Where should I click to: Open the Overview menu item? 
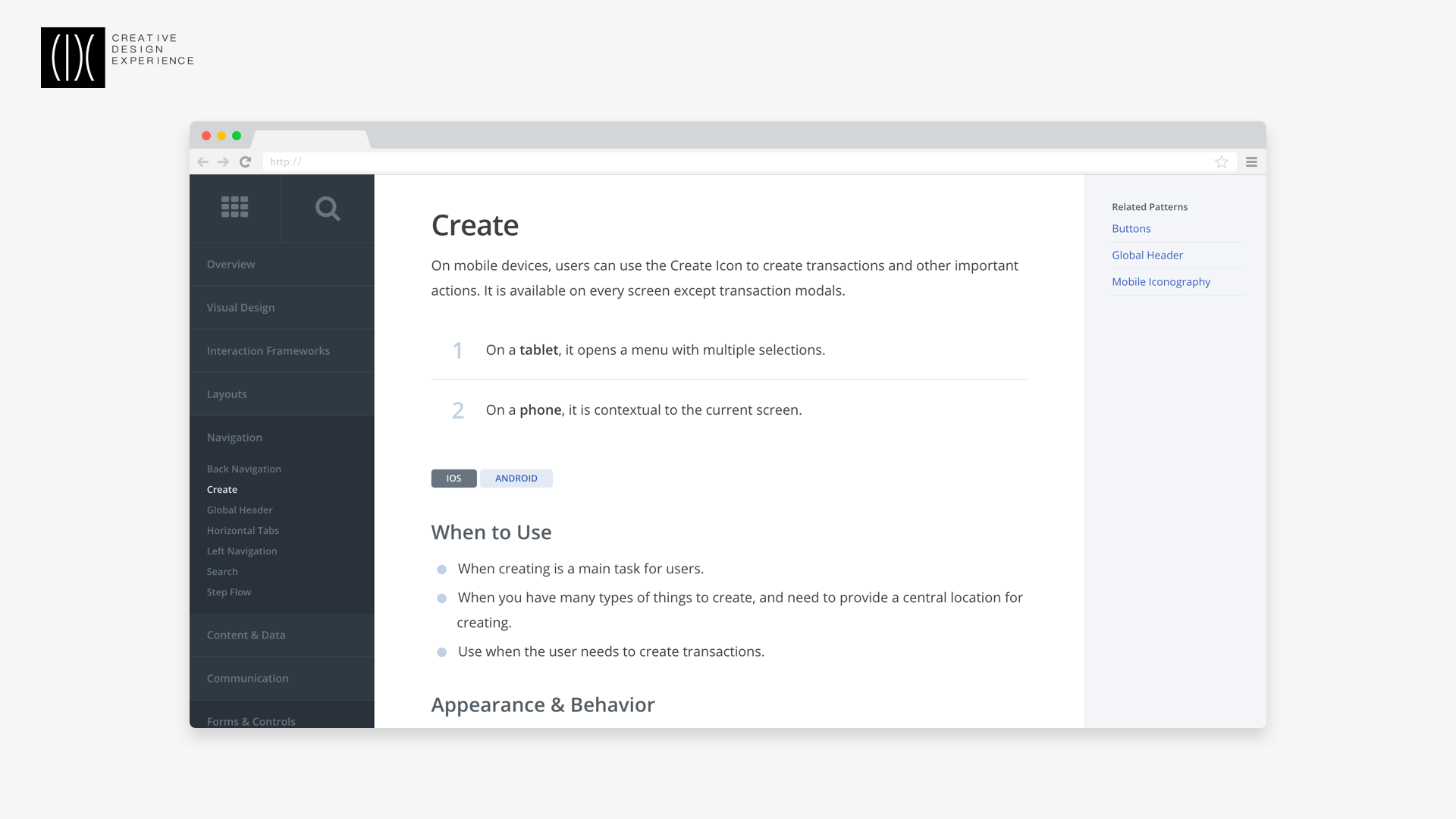coord(282,265)
